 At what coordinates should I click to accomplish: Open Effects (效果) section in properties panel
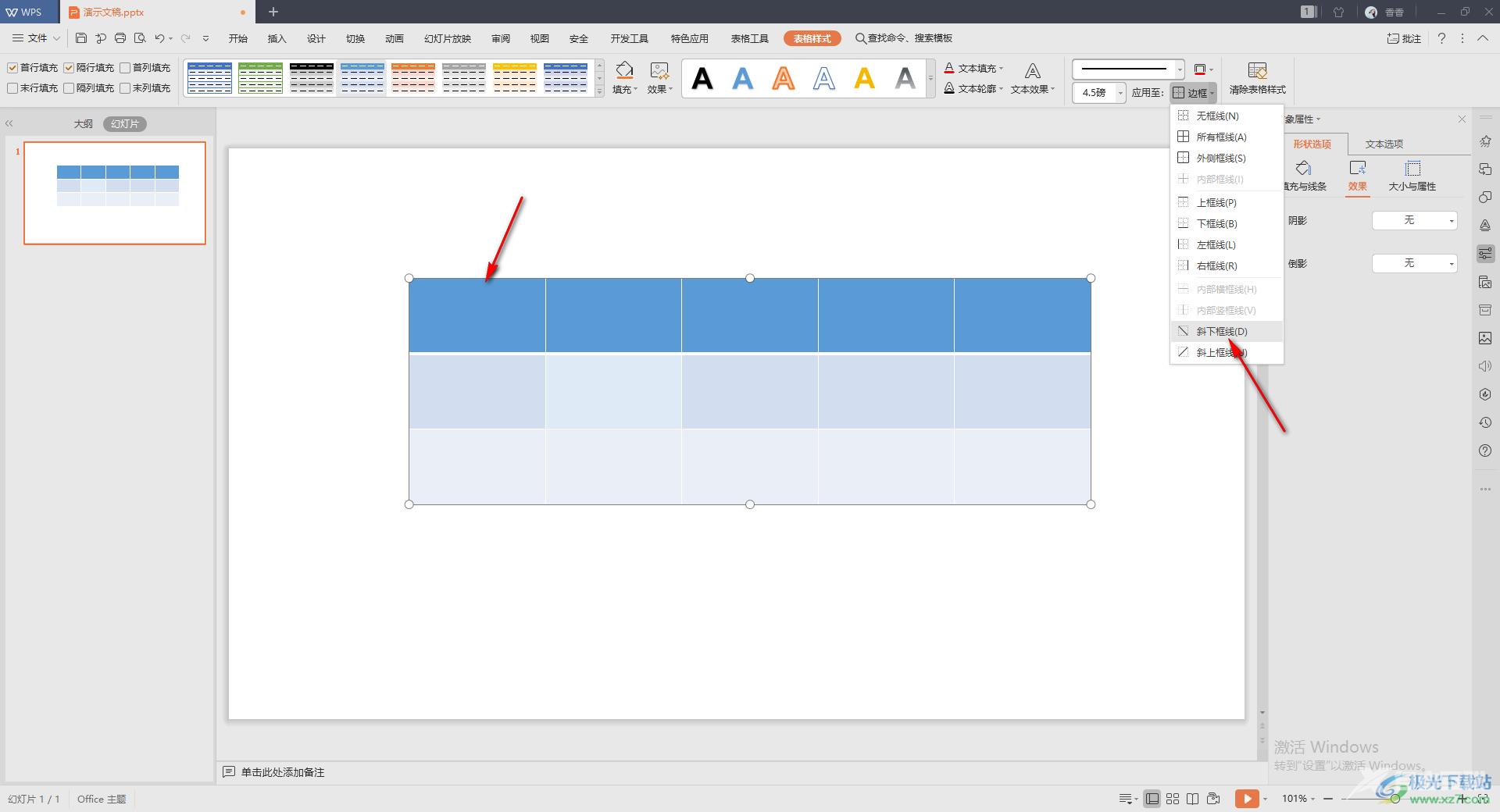click(1358, 176)
